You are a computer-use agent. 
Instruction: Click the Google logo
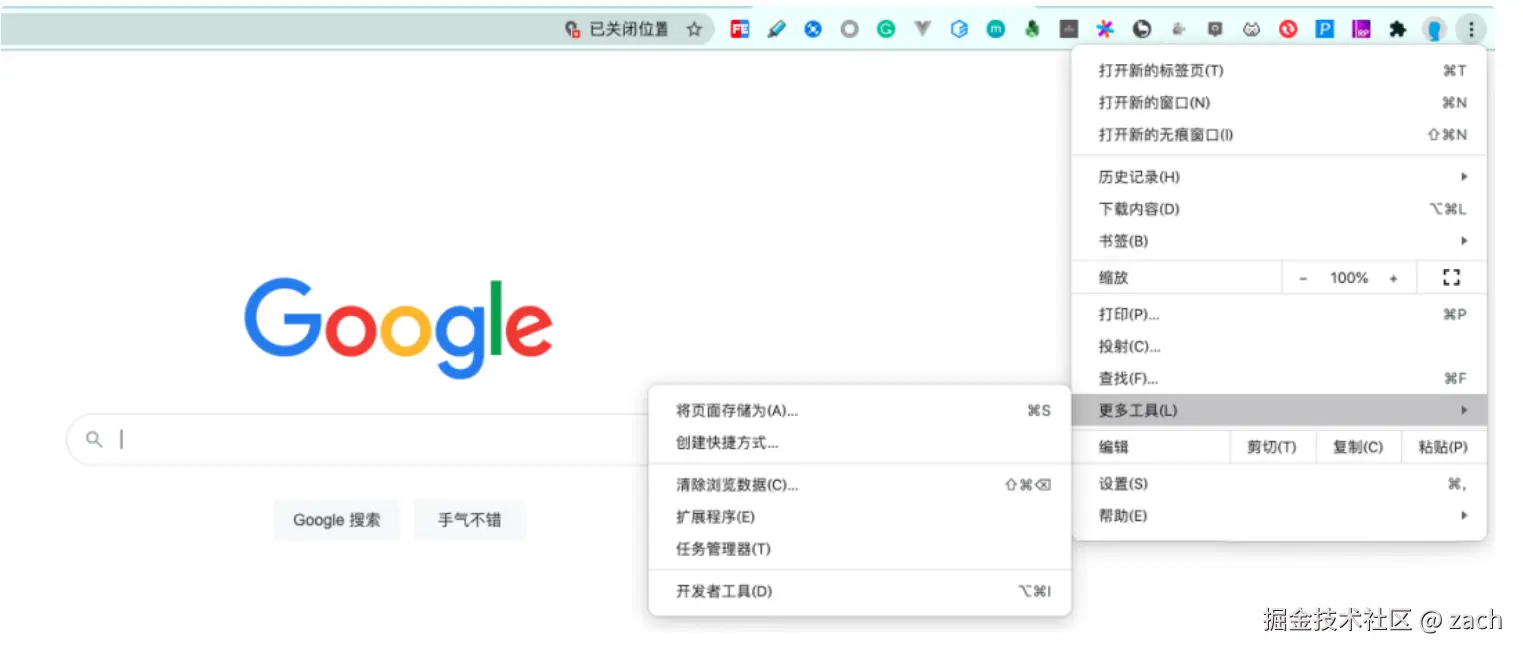point(398,327)
